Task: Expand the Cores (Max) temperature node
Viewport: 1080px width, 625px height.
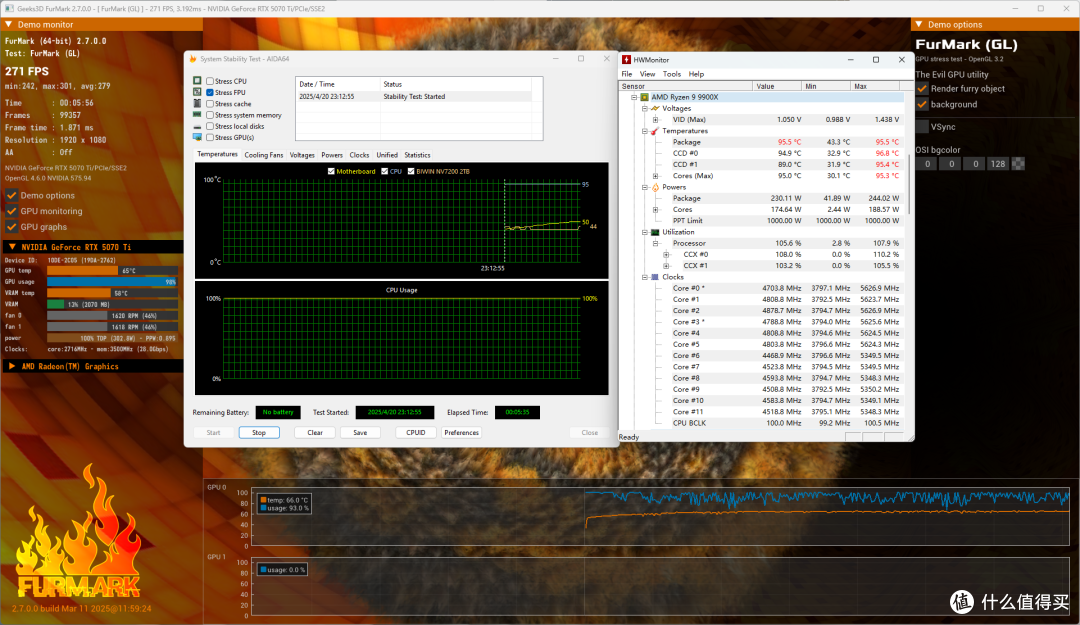Action: point(656,176)
